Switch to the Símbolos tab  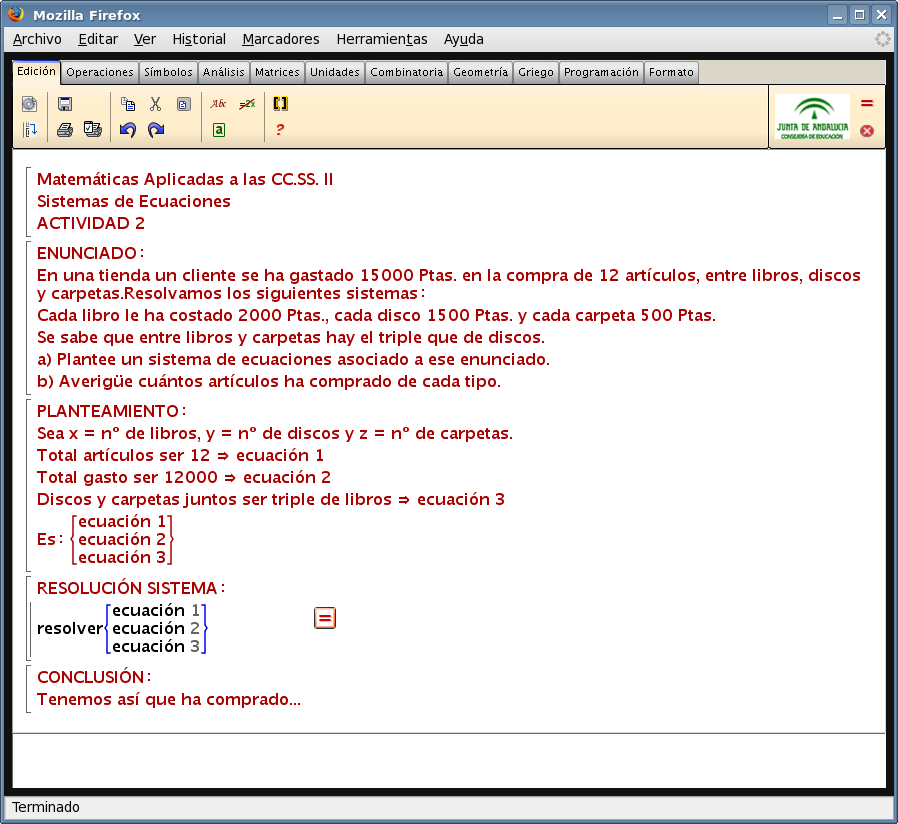(x=168, y=72)
